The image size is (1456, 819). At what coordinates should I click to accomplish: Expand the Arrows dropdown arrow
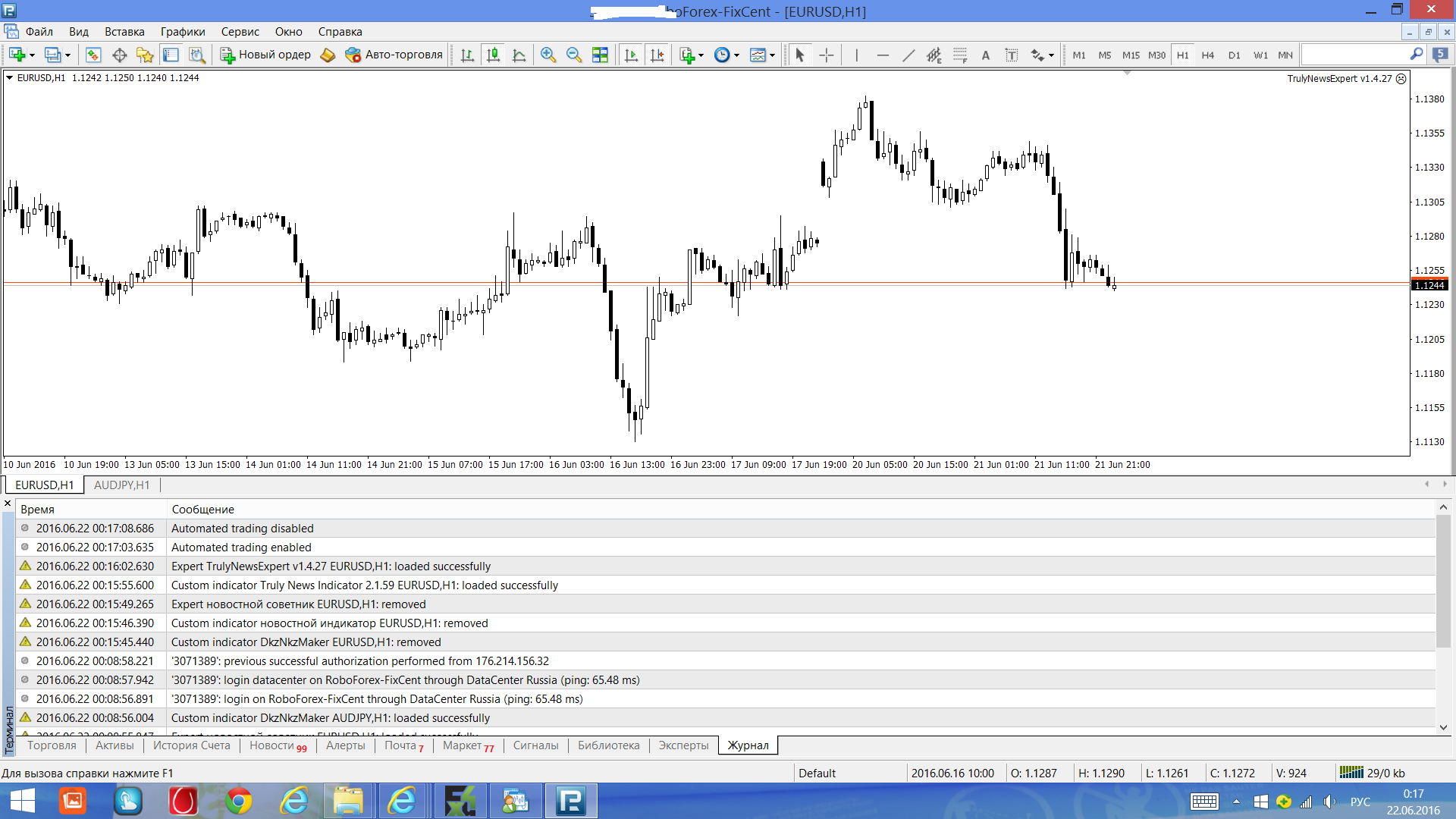1051,55
